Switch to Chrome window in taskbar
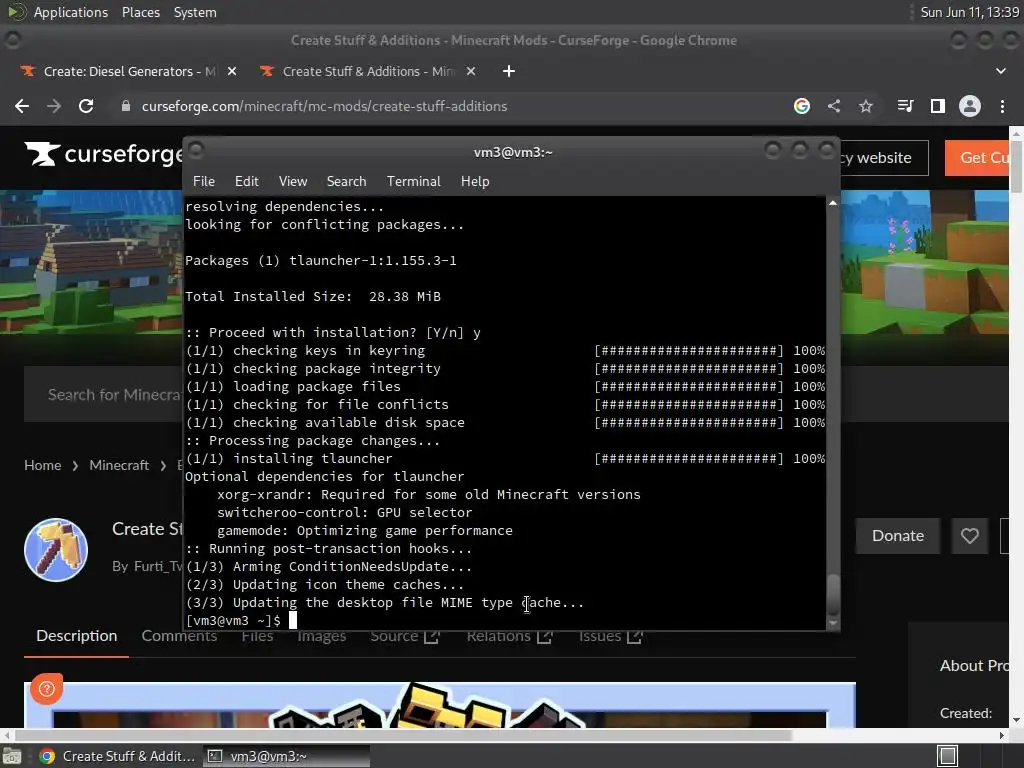1024x768 pixels. click(118, 756)
